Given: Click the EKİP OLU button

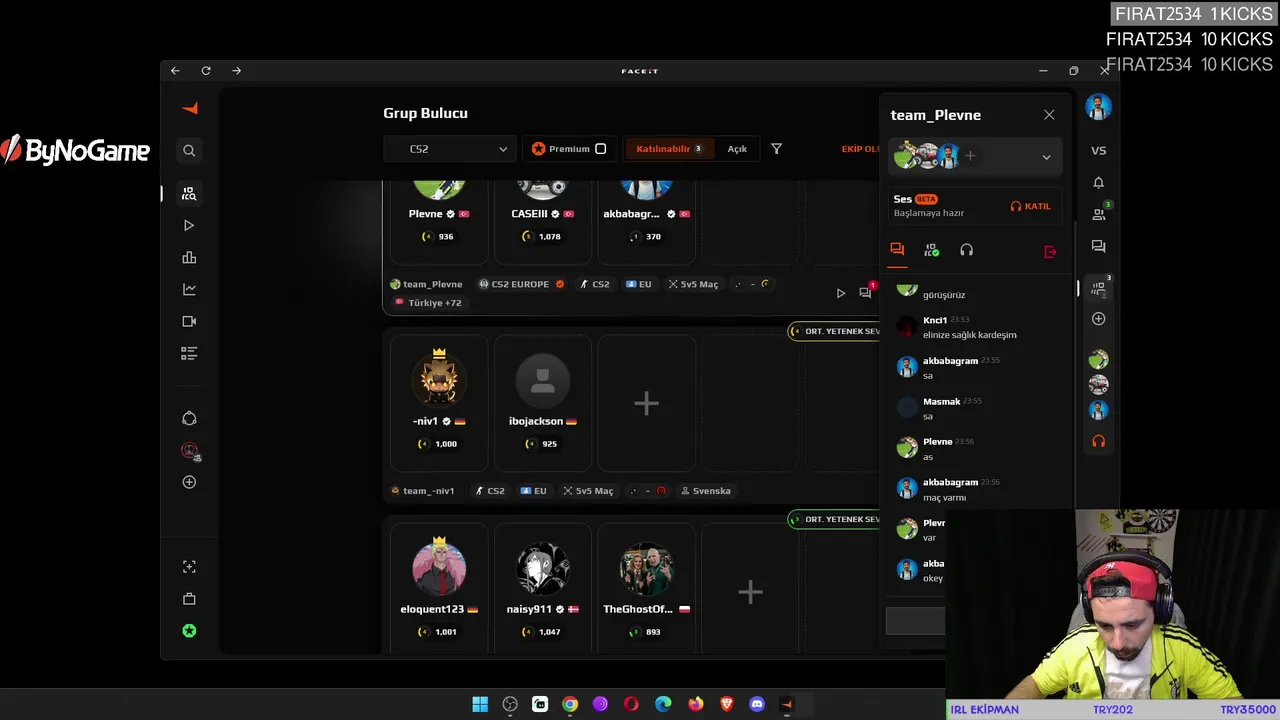Looking at the screenshot, I should coord(860,149).
